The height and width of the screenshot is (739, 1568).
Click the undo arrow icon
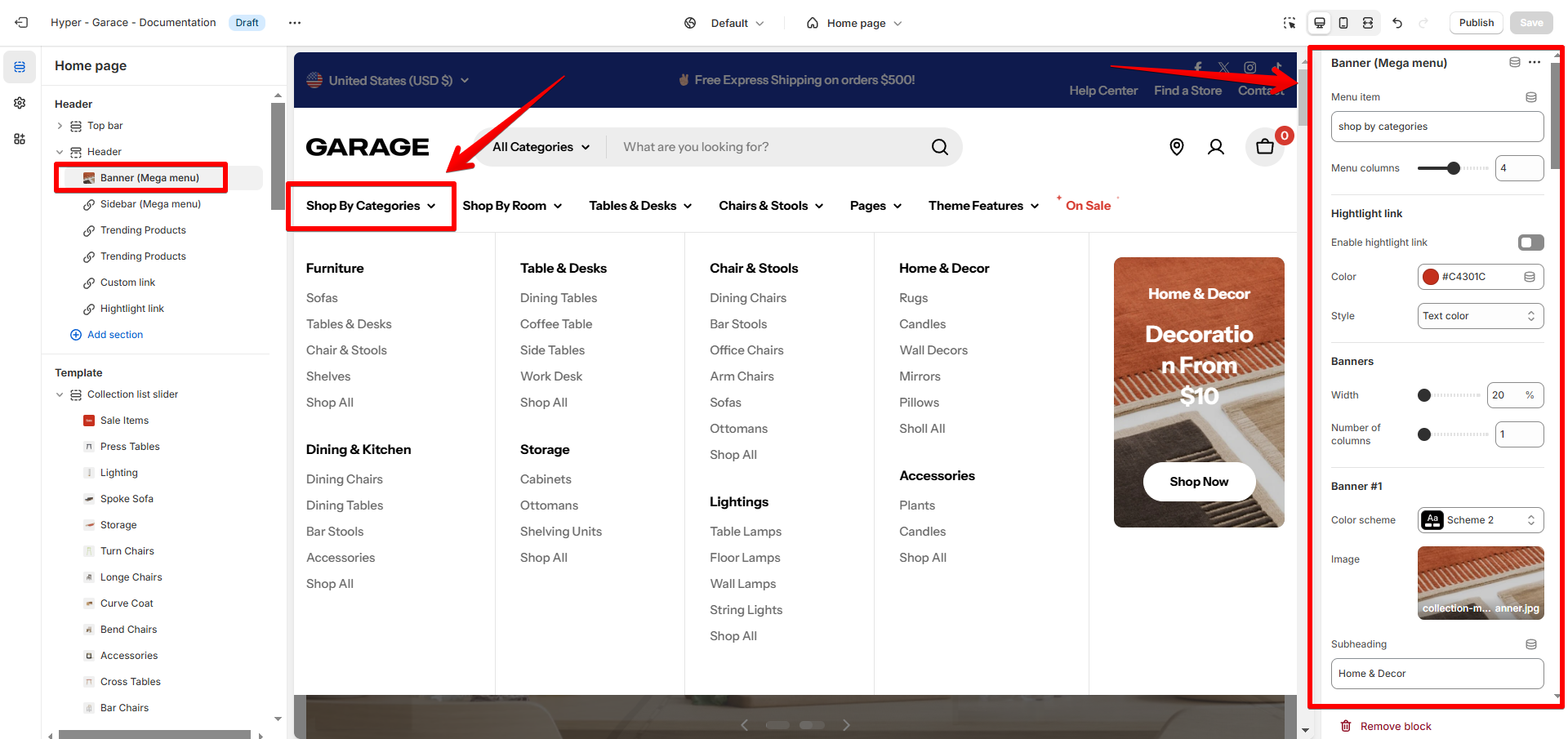(1397, 23)
